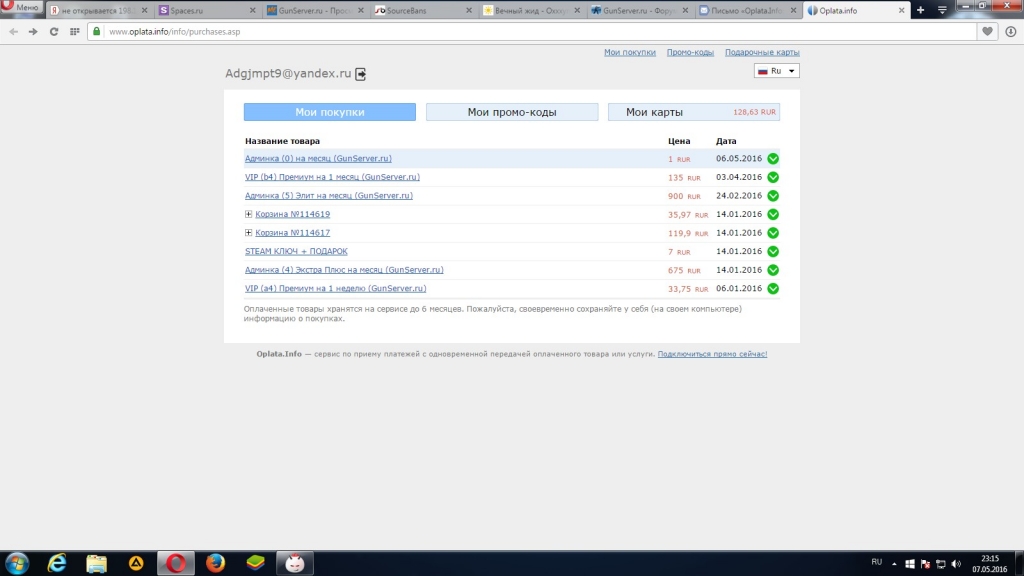The image size is (1024, 576).
Task: Click the browser reload icon
Action: (53, 31)
